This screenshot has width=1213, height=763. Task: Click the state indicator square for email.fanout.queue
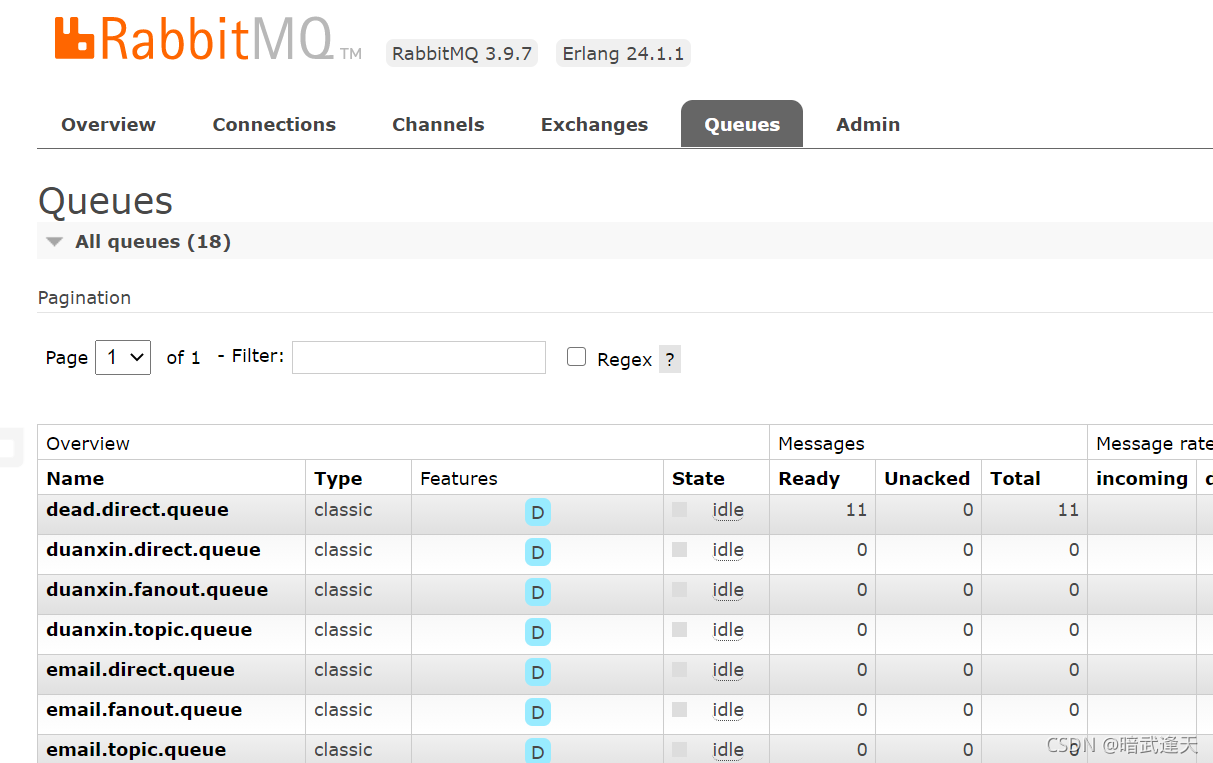pos(680,709)
